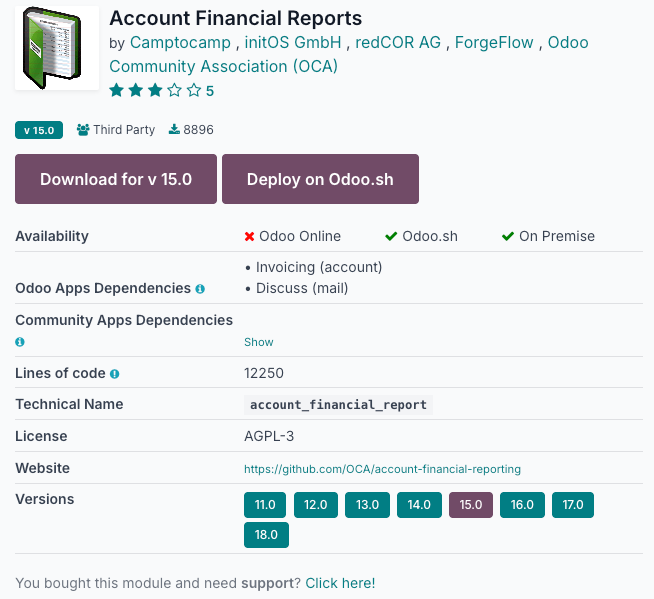Switch to version 18.0
The width and height of the screenshot is (654, 599).
pos(266,535)
